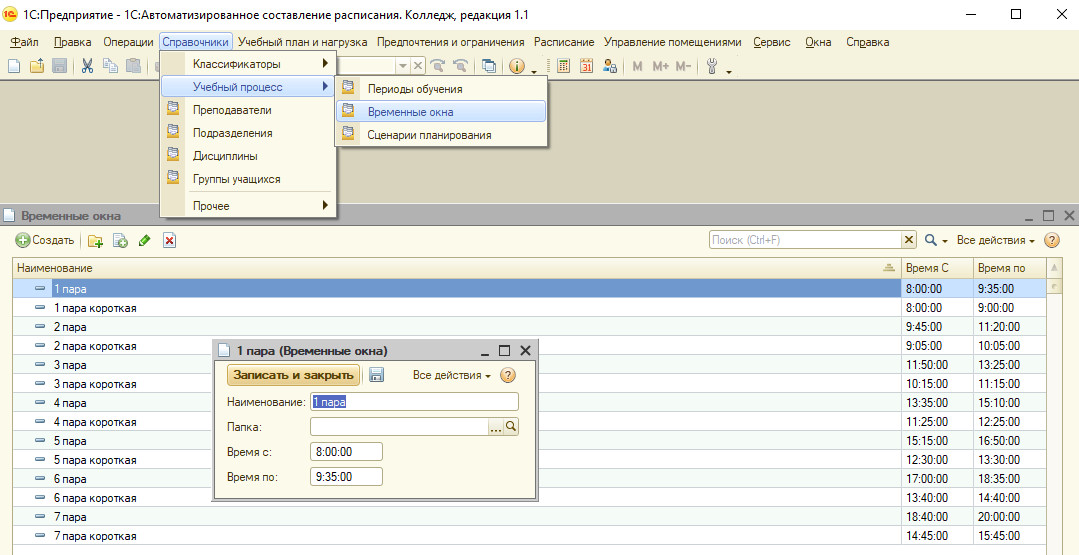
Task: Click the Cut scissors icon
Action: [87, 66]
